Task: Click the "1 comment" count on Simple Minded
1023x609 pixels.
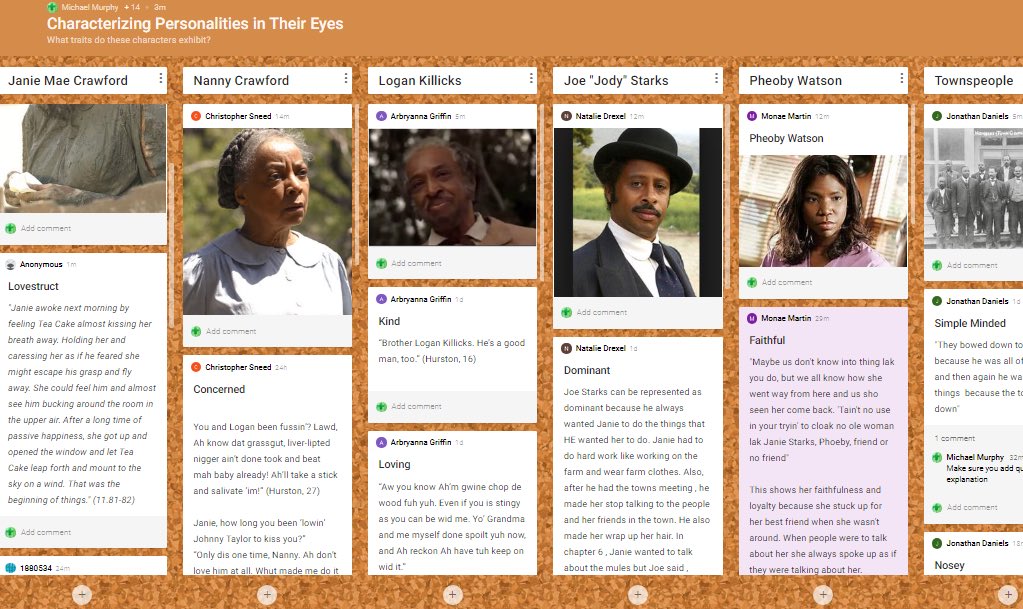Action: (954, 439)
